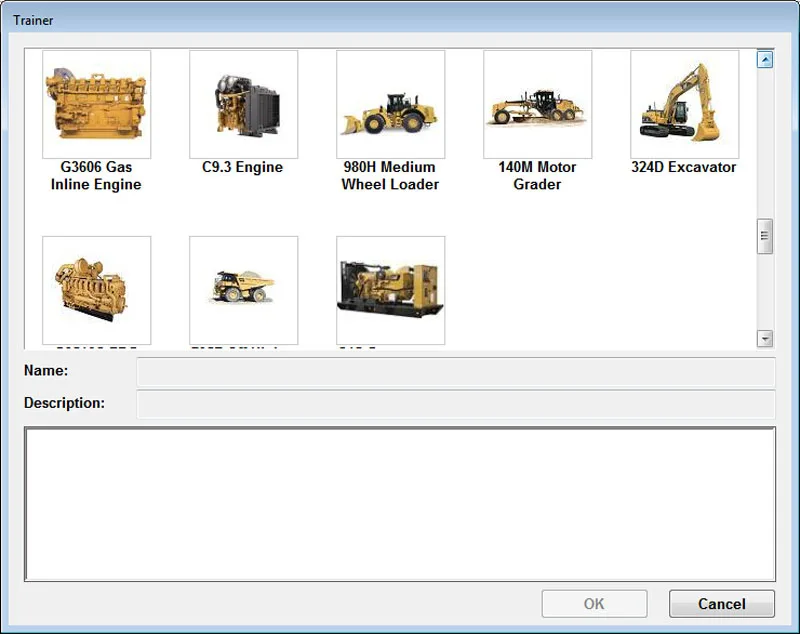Select the 324D Excavator thumbnail
This screenshot has height=634, width=800.
point(684,104)
